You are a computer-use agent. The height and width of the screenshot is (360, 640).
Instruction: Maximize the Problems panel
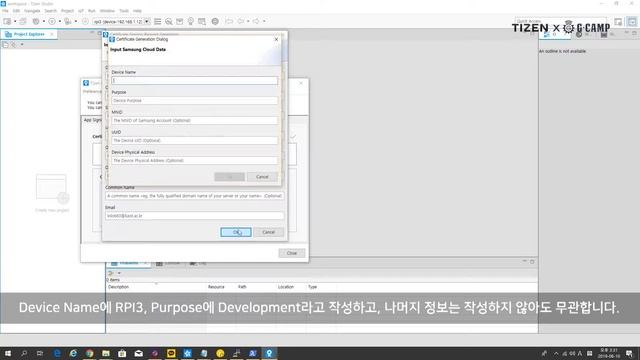click(532, 261)
